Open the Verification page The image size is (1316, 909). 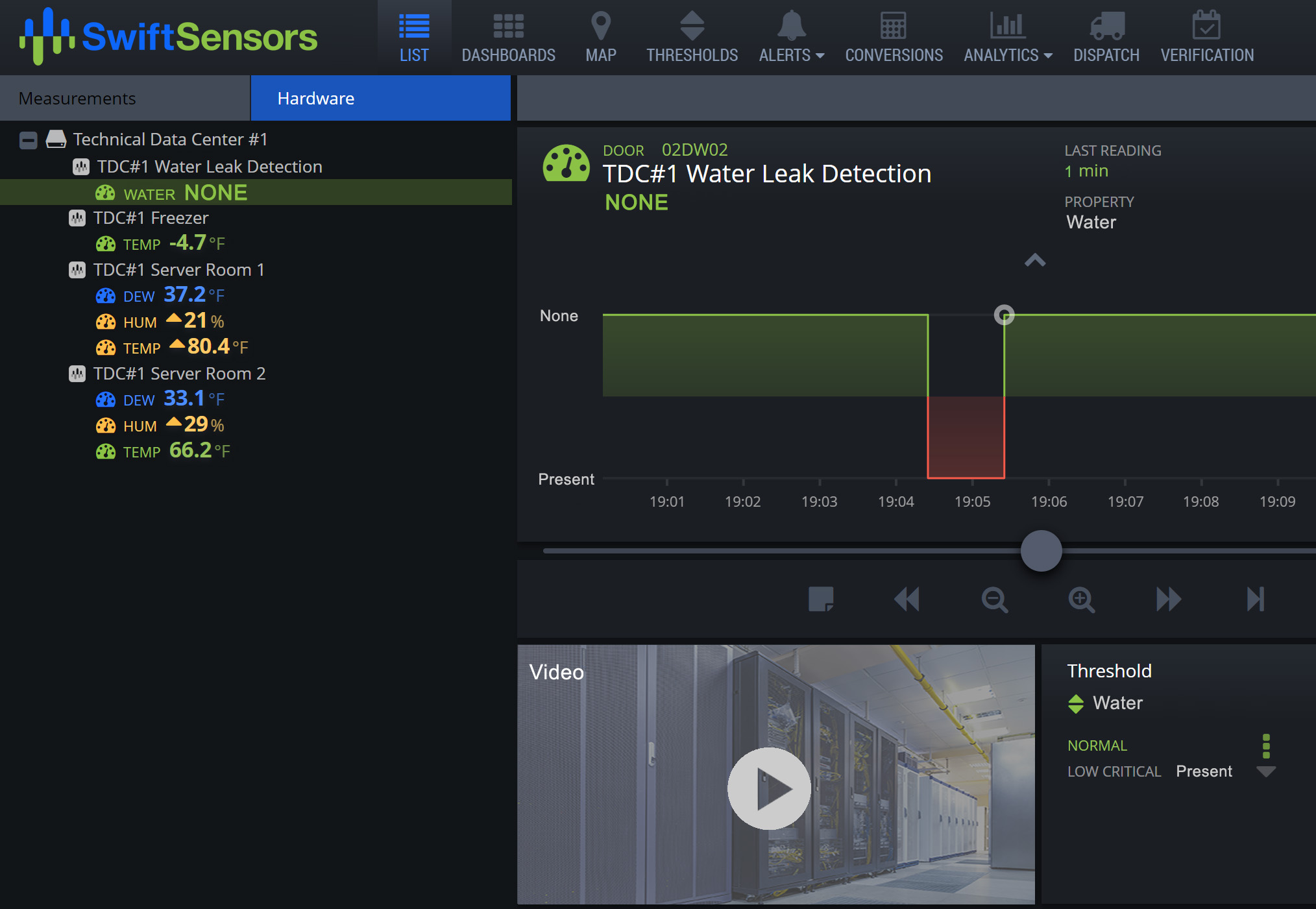click(1207, 38)
